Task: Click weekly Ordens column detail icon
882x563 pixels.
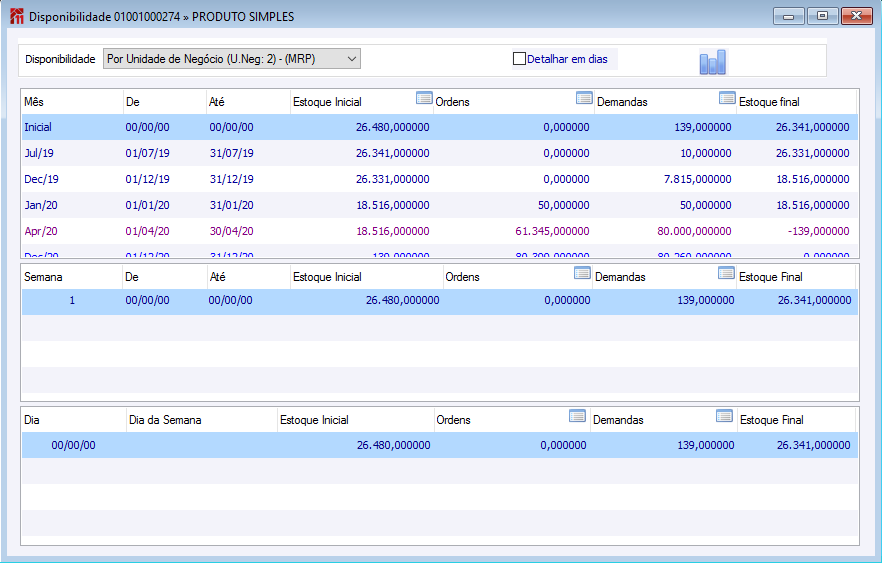Action: point(582,273)
